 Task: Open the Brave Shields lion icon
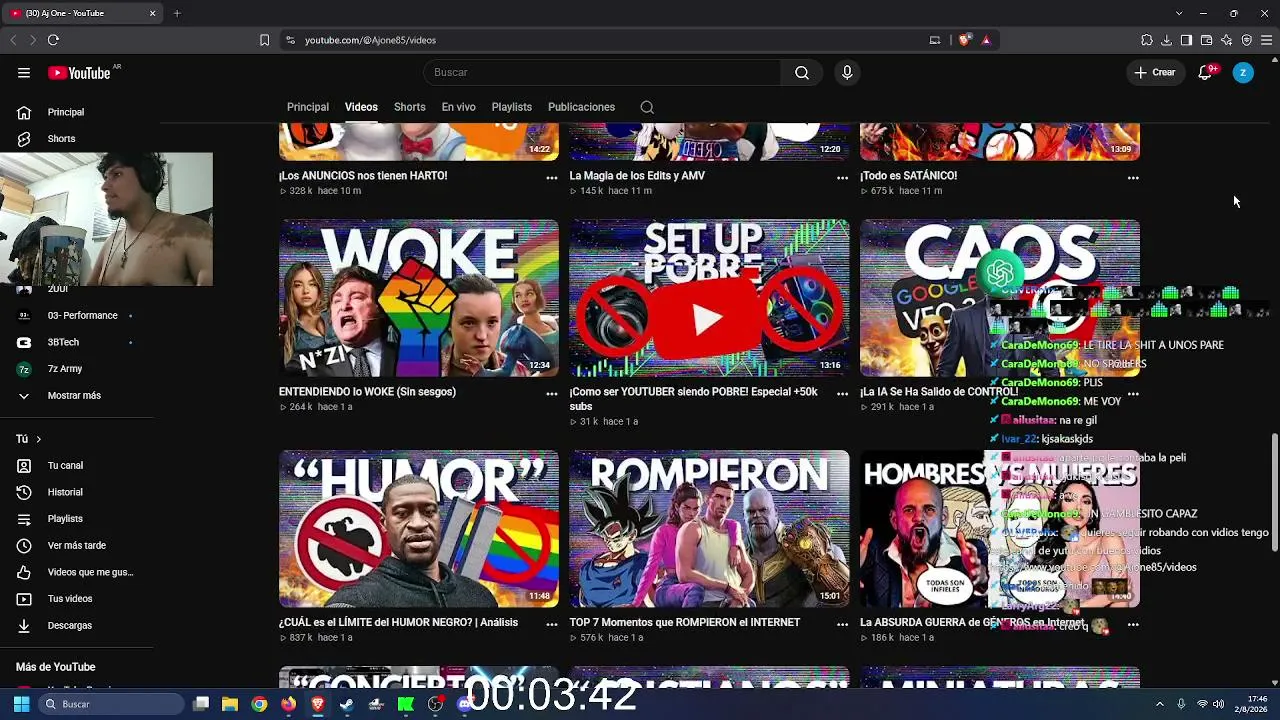[964, 40]
